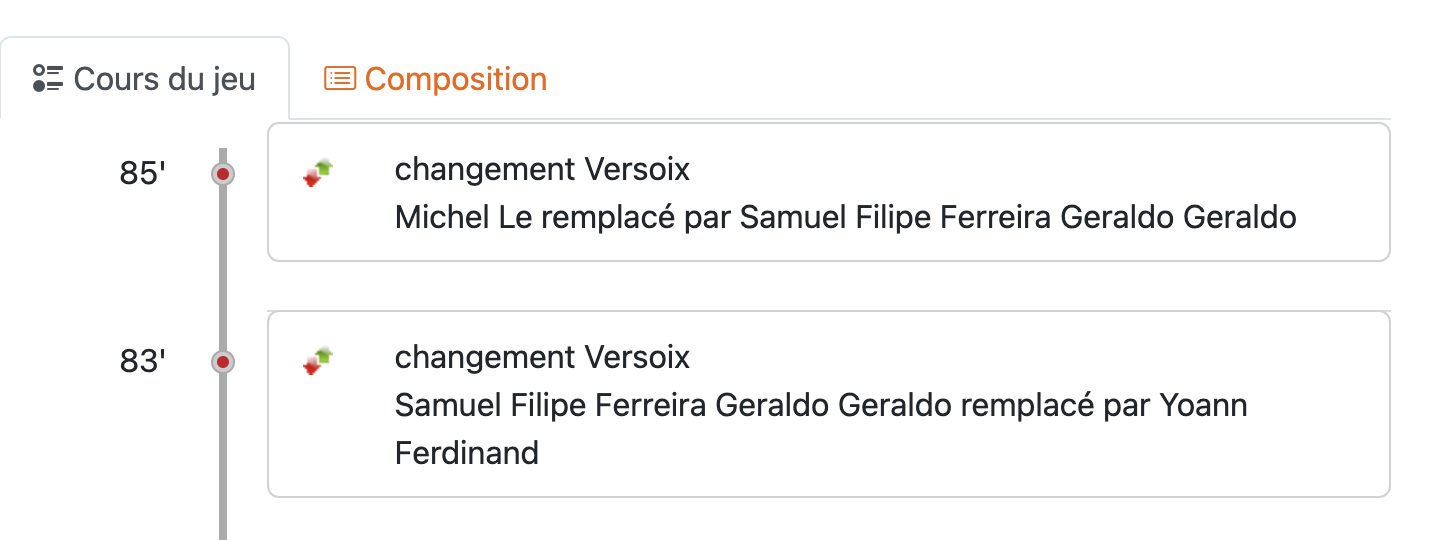Screen dimensions: 1440x540
Task: Open the Composition tab
Action: pyautogui.click(x=455, y=79)
